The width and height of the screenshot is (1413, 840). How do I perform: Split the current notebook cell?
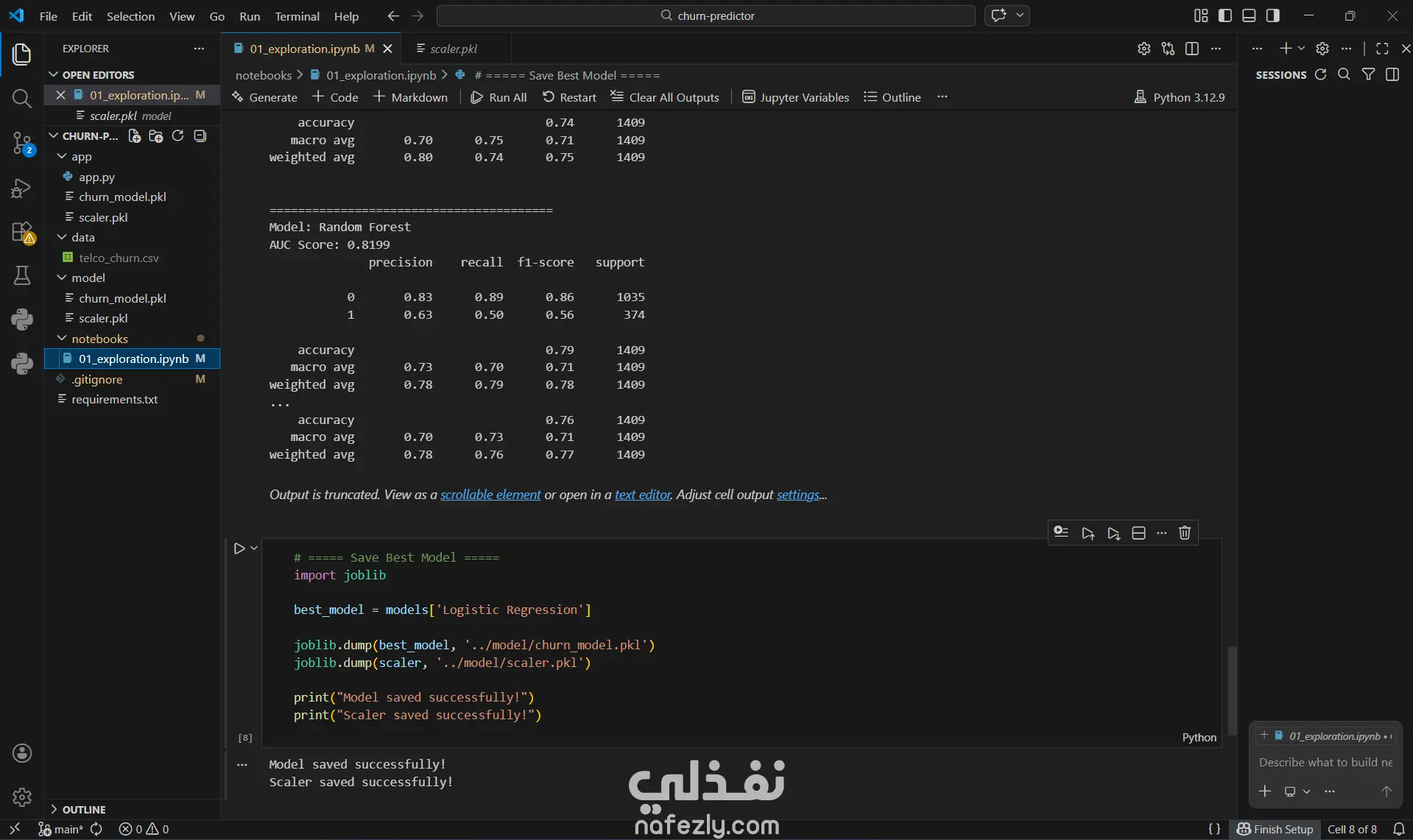[1138, 533]
